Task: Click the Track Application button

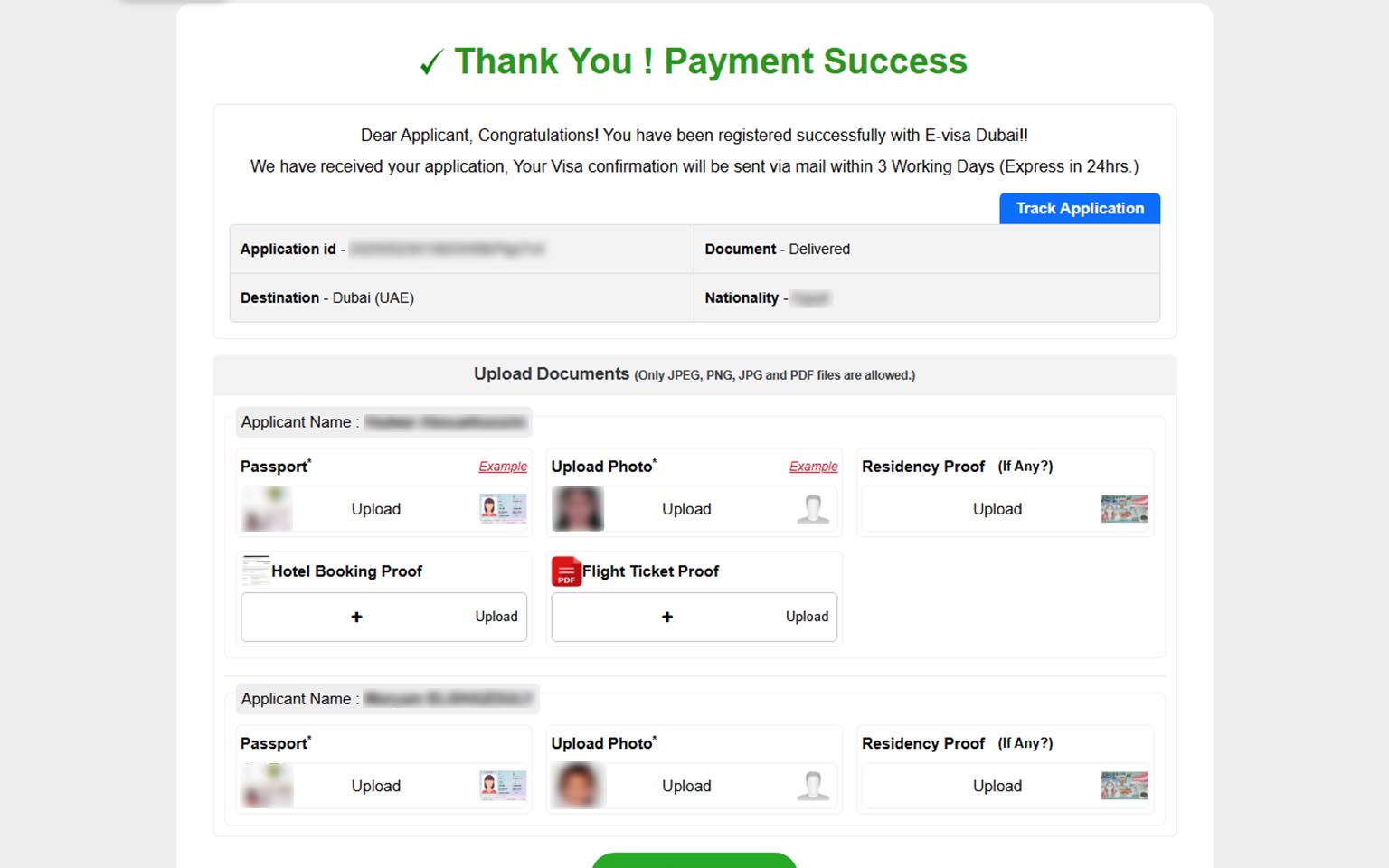Action: [1079, 208]
